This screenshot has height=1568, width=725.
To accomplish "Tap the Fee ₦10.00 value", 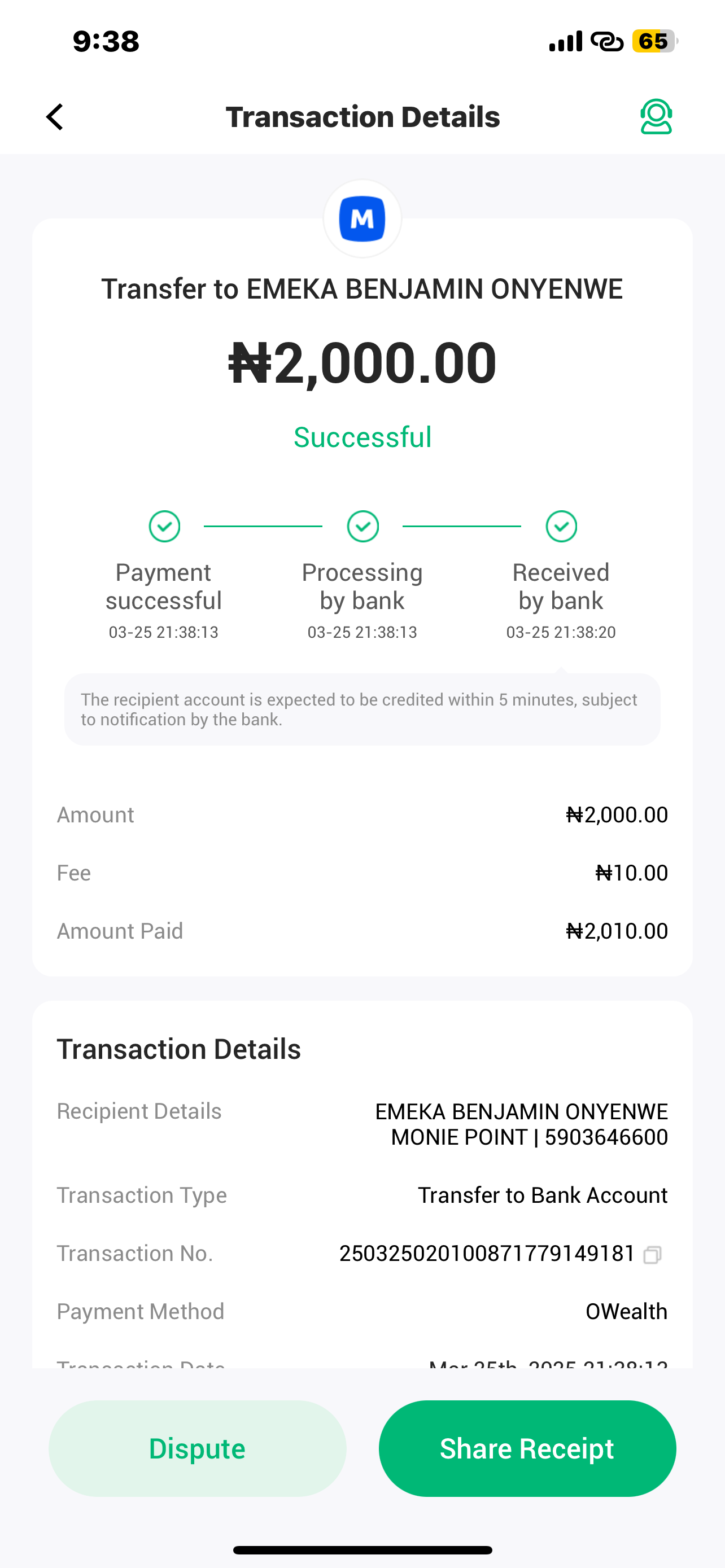I will [x=631, y=873].
